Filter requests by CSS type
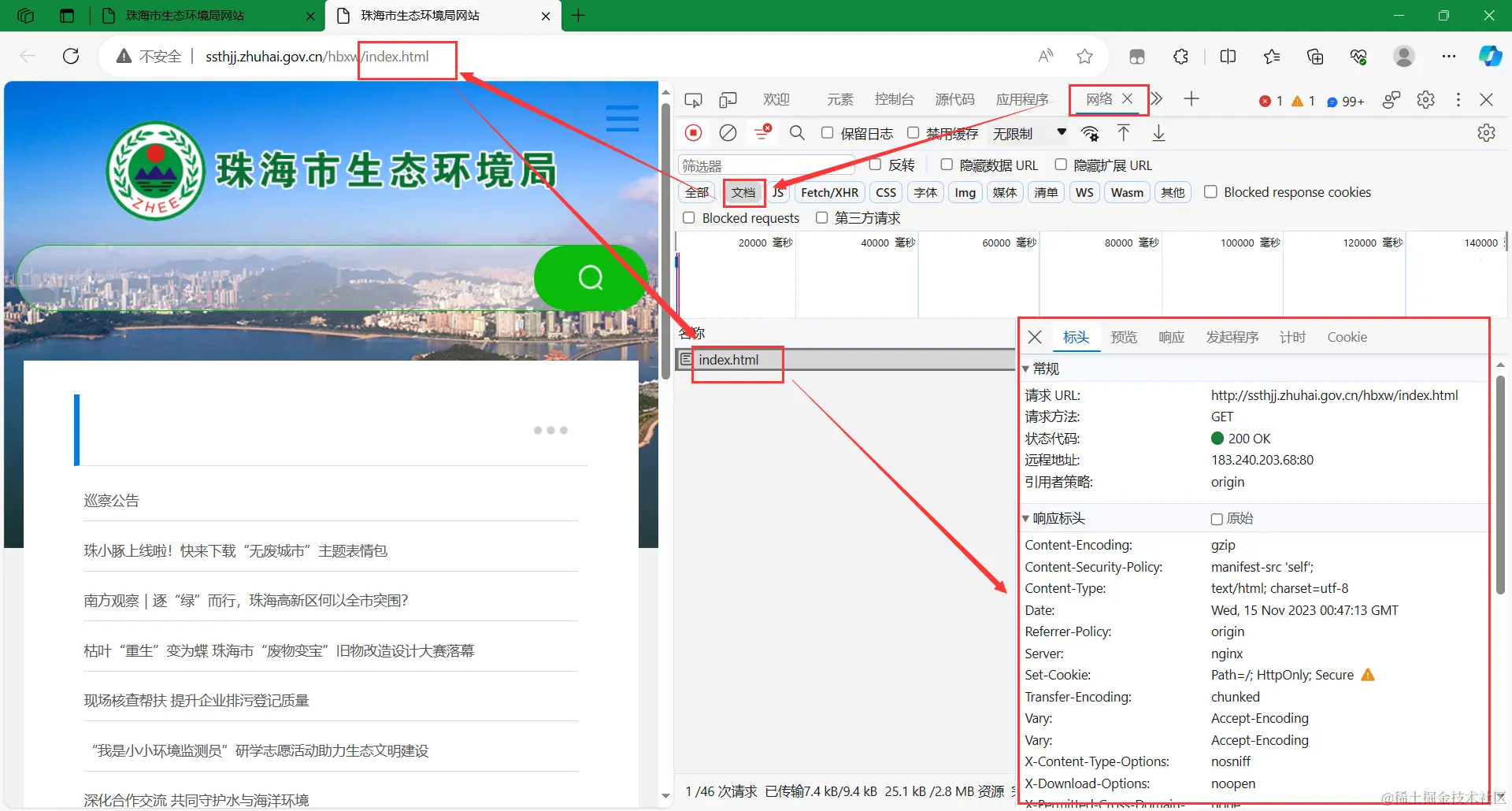The image size is (1512, 811). 886,192
